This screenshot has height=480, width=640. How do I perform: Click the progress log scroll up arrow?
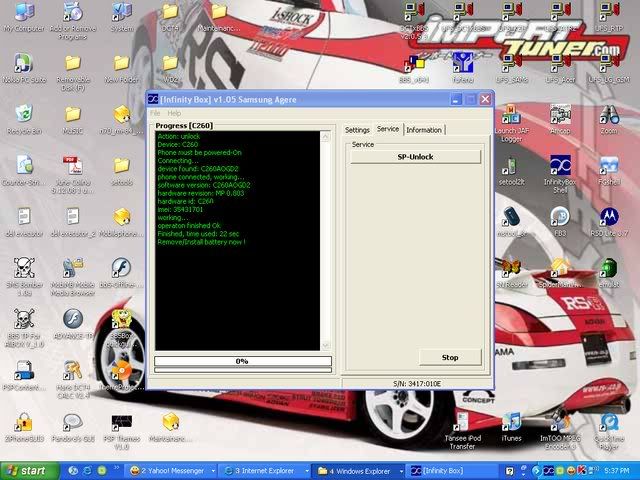(x=326, y=137)
